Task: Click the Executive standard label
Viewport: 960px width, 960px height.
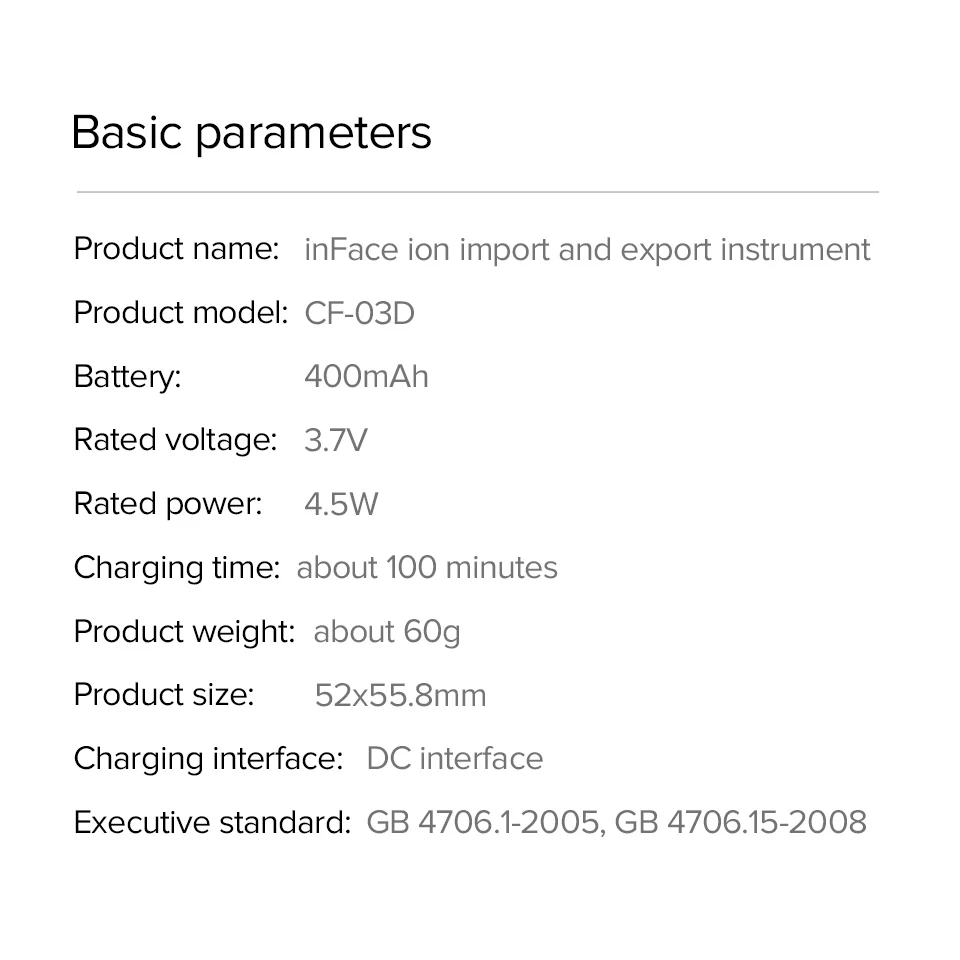Action: pos(212,822)
